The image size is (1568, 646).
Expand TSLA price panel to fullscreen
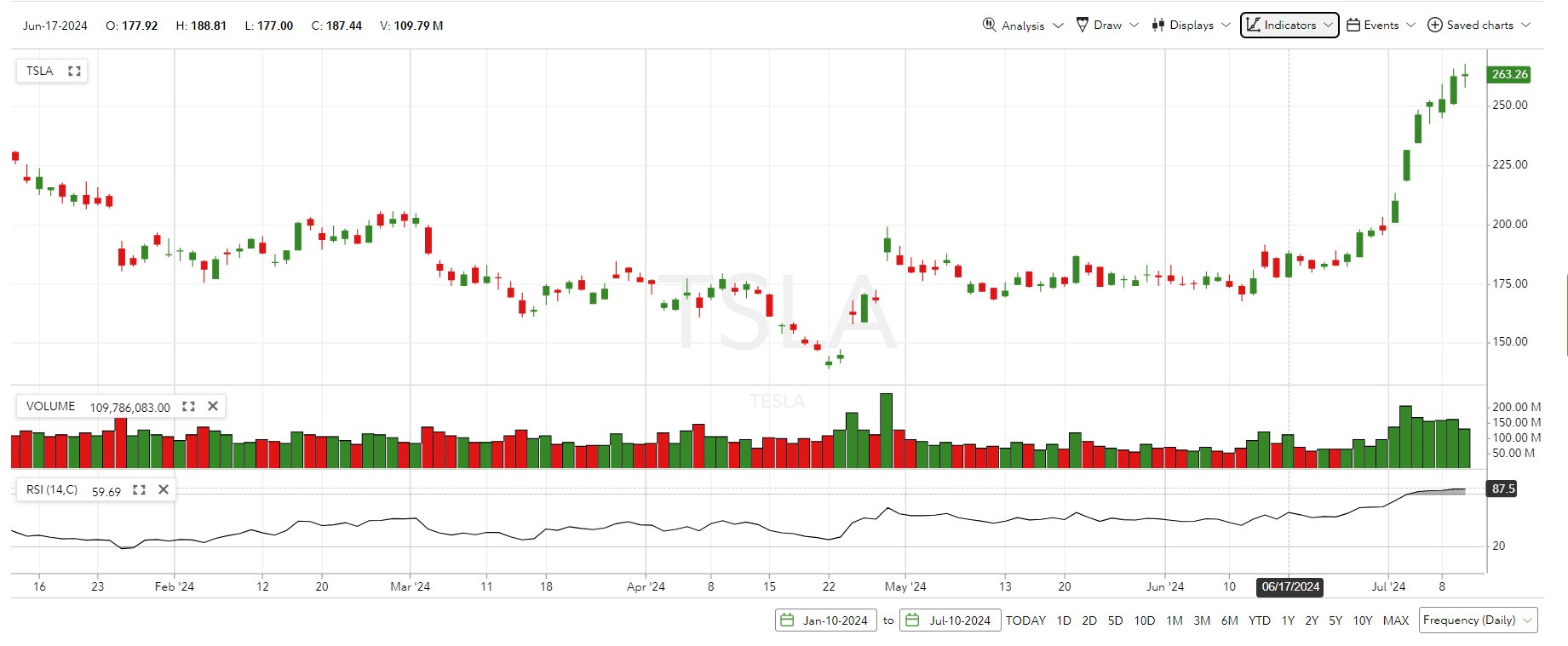[74, 71]
